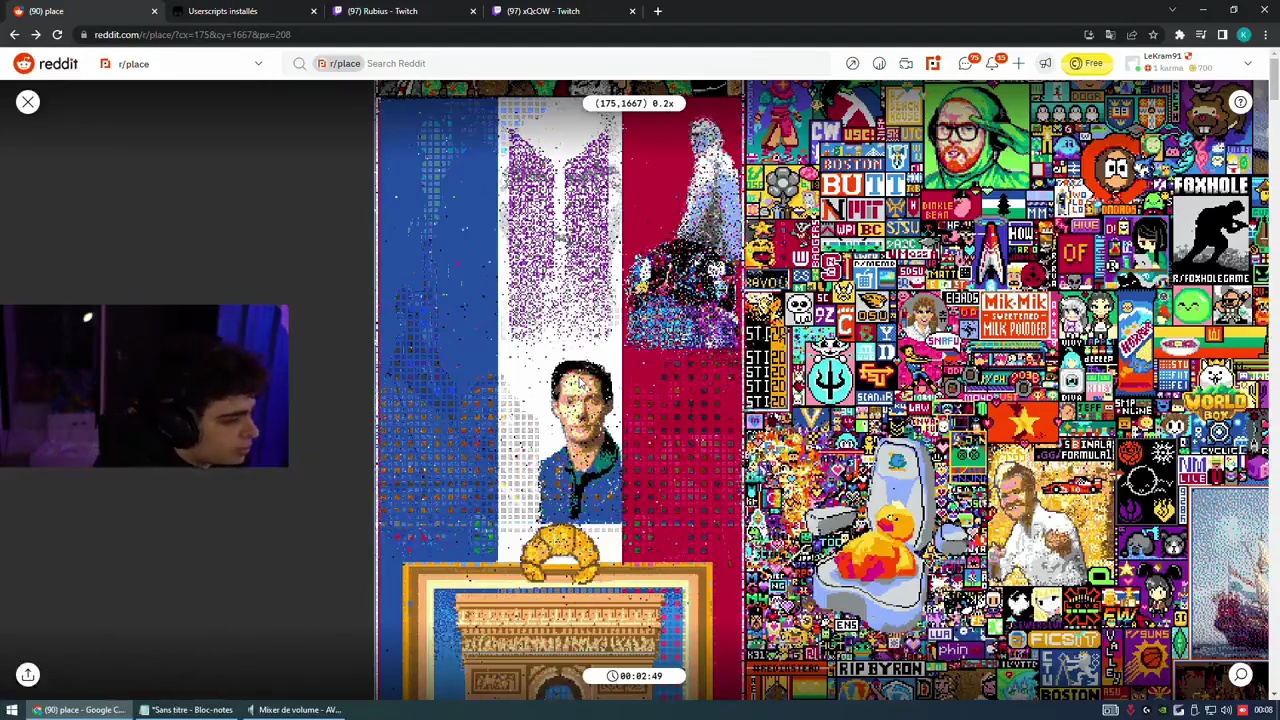
Task: Close the r/place canvas view
Action: [28, 102]
